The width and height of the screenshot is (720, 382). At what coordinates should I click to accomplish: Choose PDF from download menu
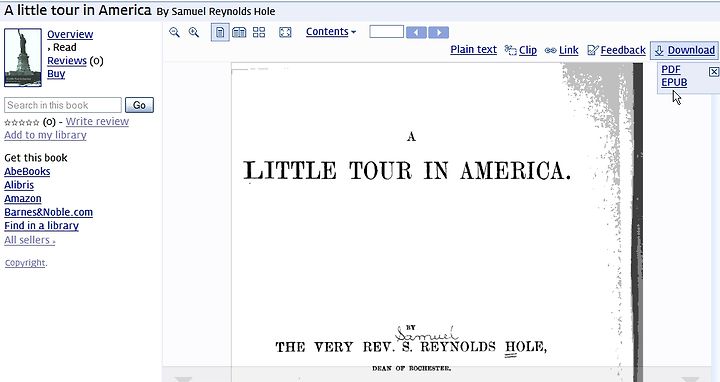click(x=670, y=69)
